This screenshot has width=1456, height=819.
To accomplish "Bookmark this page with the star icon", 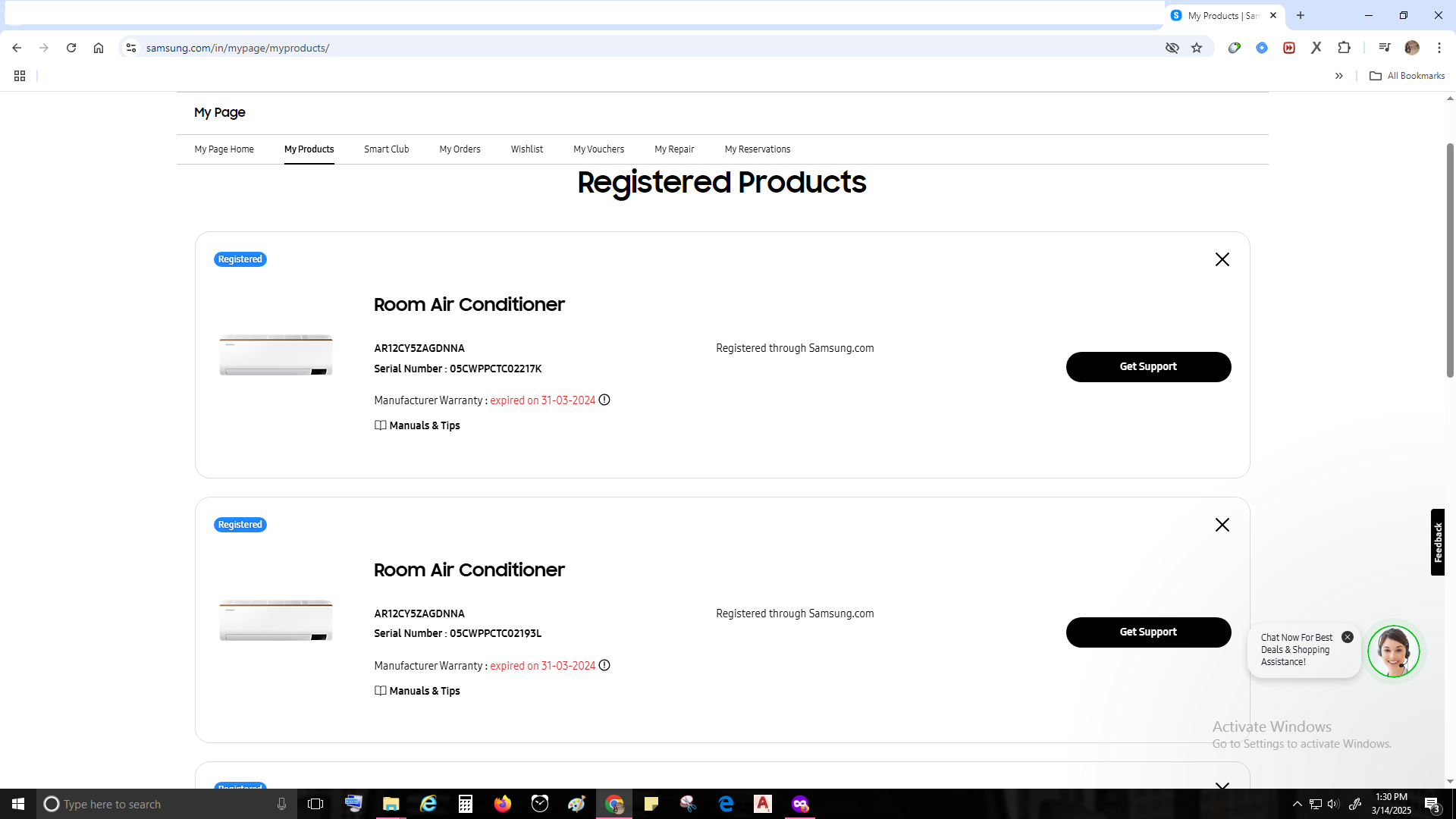I will 1197,48.
